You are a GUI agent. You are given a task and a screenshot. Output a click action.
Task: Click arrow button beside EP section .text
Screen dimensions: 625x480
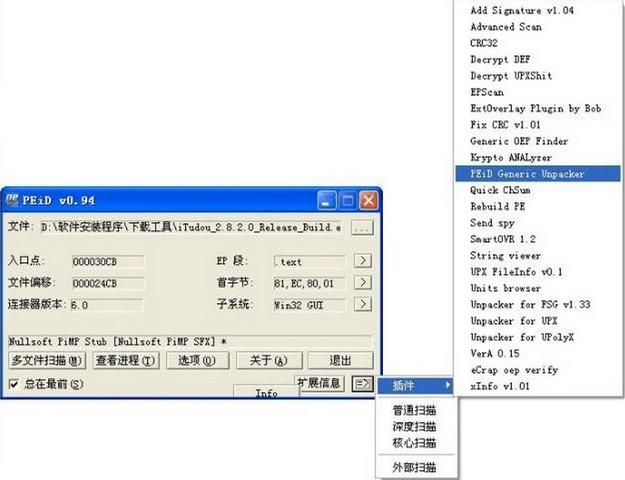363,261
